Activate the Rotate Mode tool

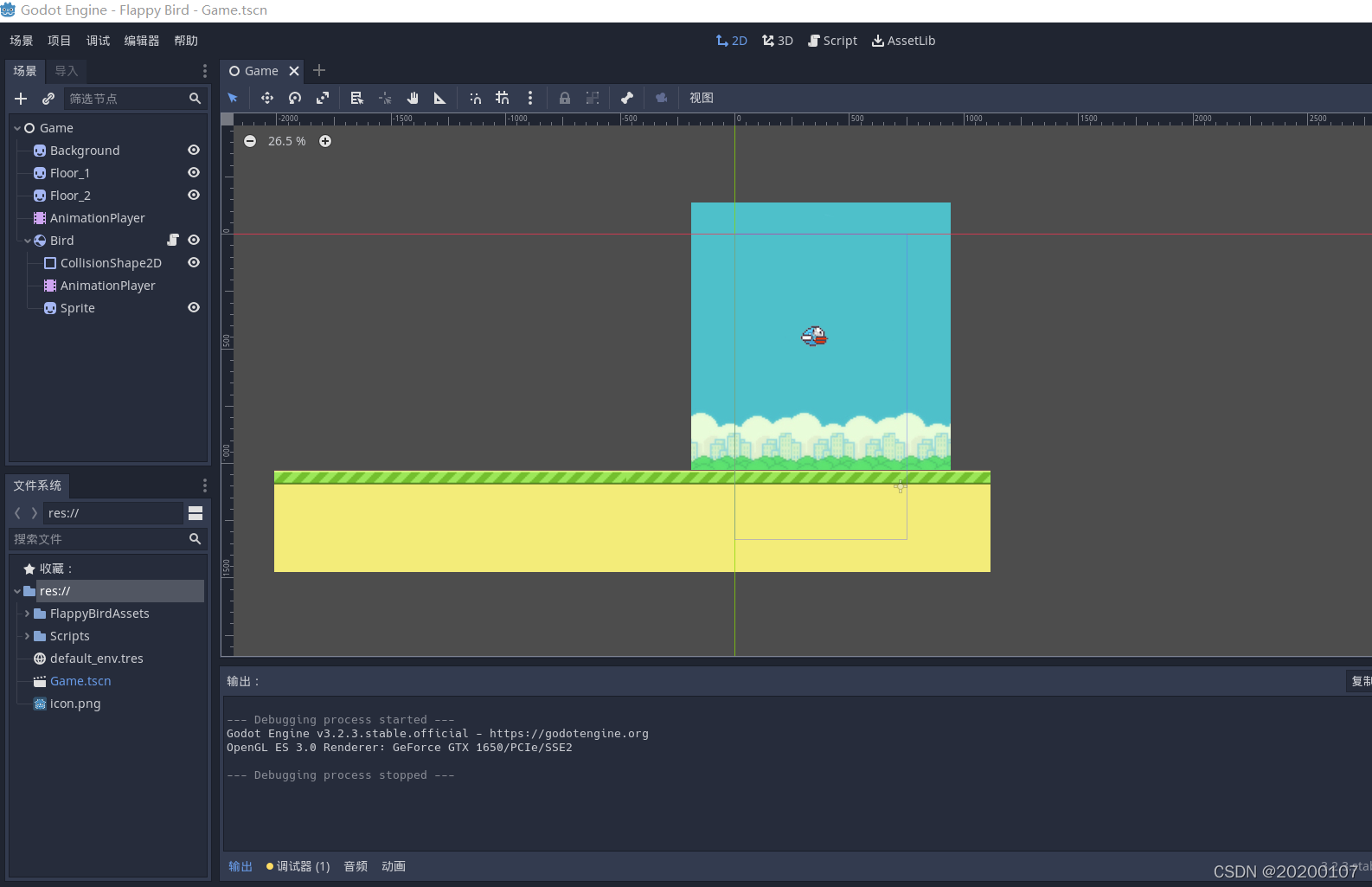coord(295,98)
